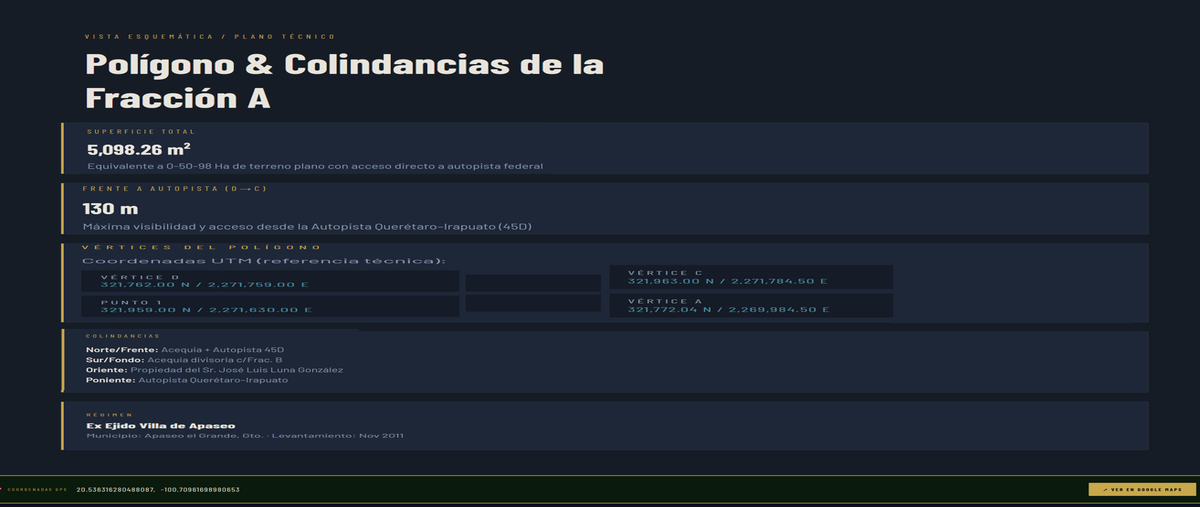Click the Colindancias section heading
This screenshot has width=1200, height=507.
[x=123, y=336]
